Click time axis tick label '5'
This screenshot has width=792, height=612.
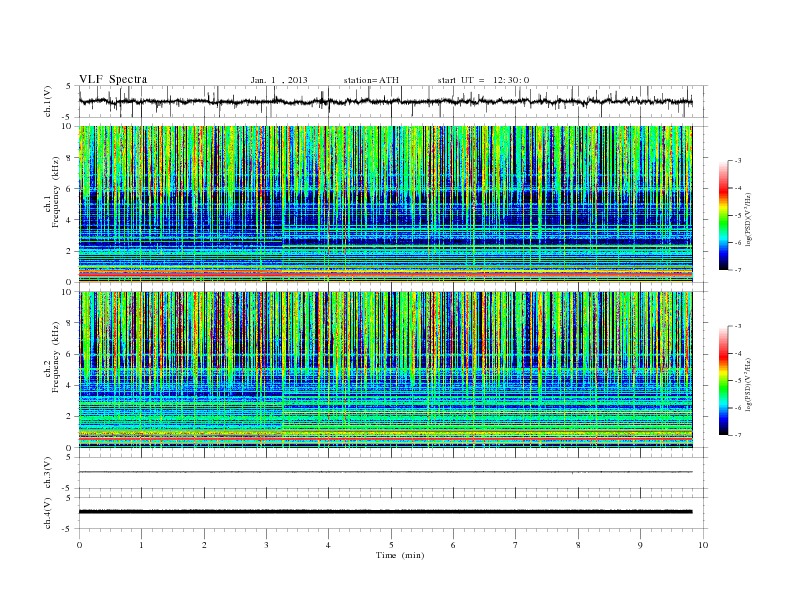tap(391, 545)
